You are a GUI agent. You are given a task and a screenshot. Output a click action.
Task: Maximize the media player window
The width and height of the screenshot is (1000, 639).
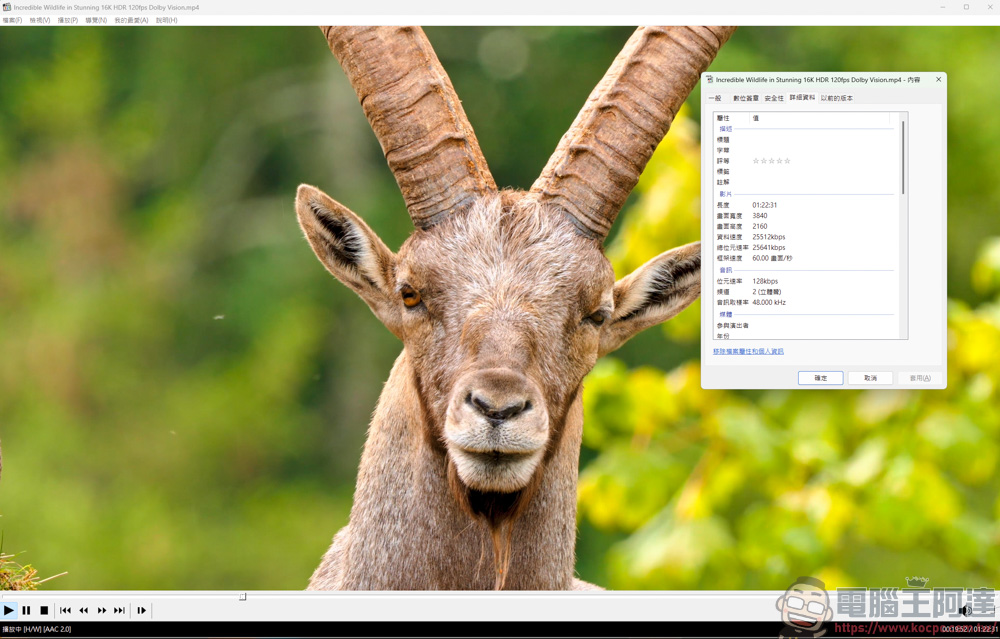pyautogui.click(x=966, y=7)
